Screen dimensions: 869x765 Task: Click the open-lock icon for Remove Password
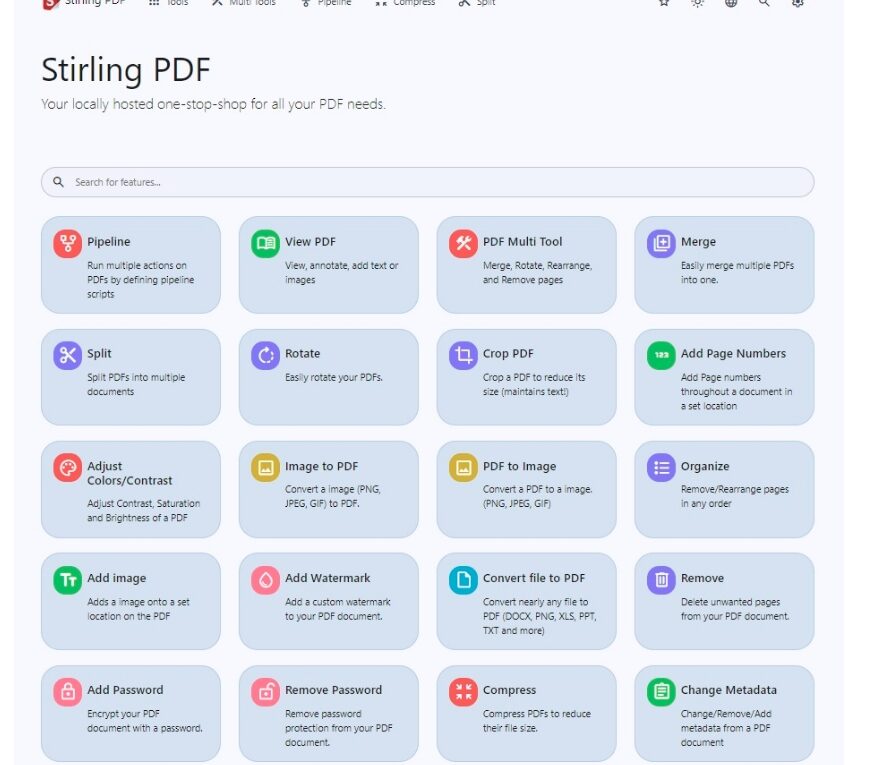[x=265, y=692]
